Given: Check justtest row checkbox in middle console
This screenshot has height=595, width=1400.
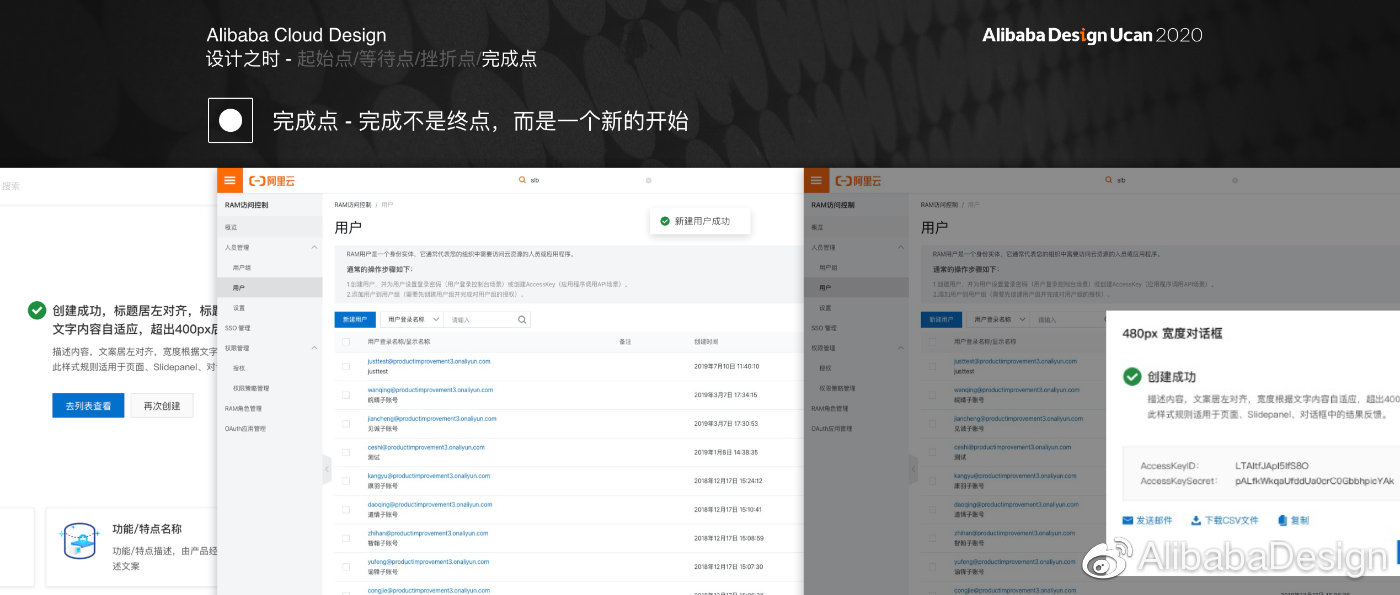Looking at the screenshot, I should [x=346, y=366].
